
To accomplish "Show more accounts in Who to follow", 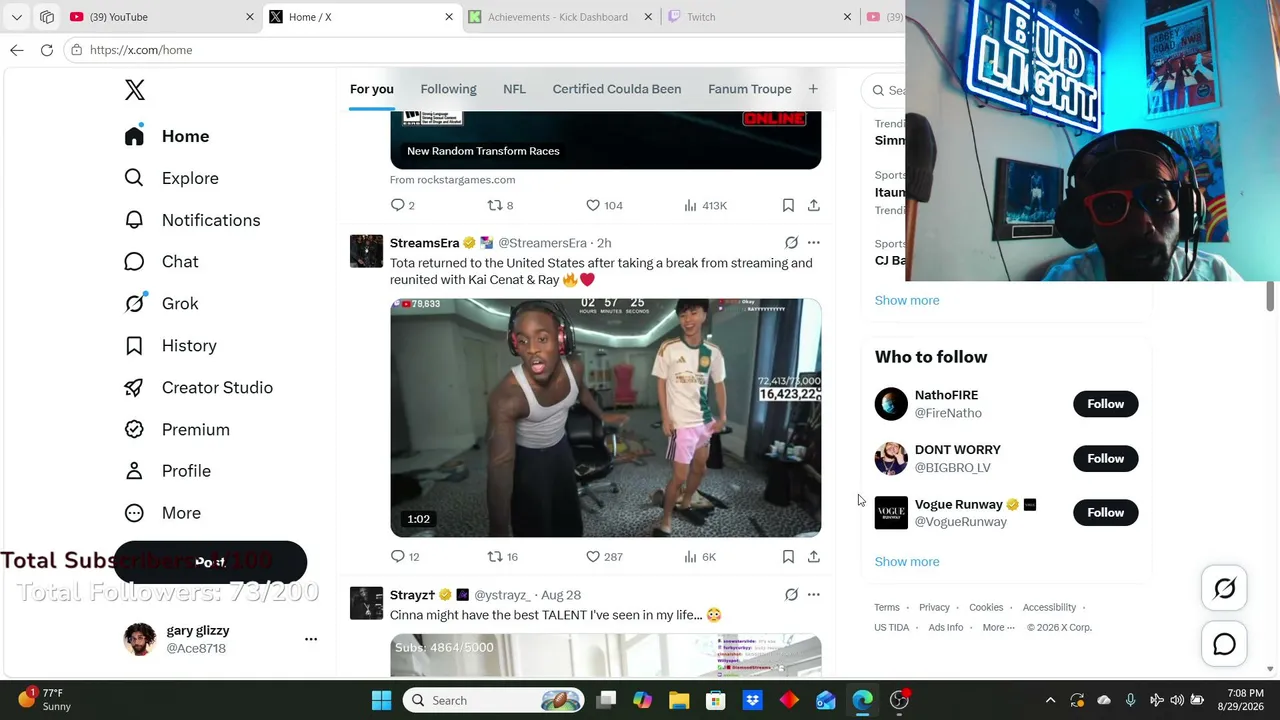I will tap(907, 562).
